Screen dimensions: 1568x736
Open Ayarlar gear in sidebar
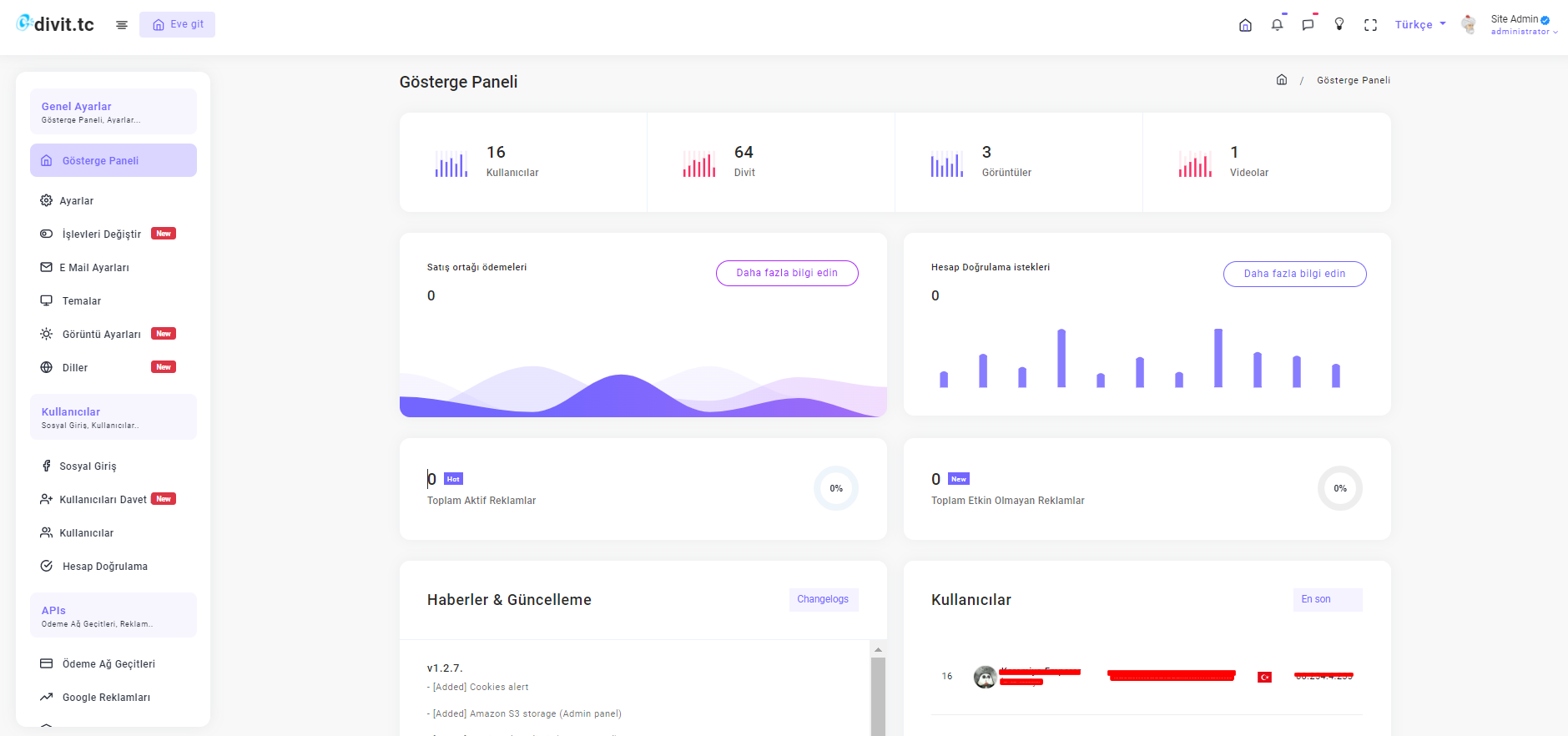[x=47, y=200]
